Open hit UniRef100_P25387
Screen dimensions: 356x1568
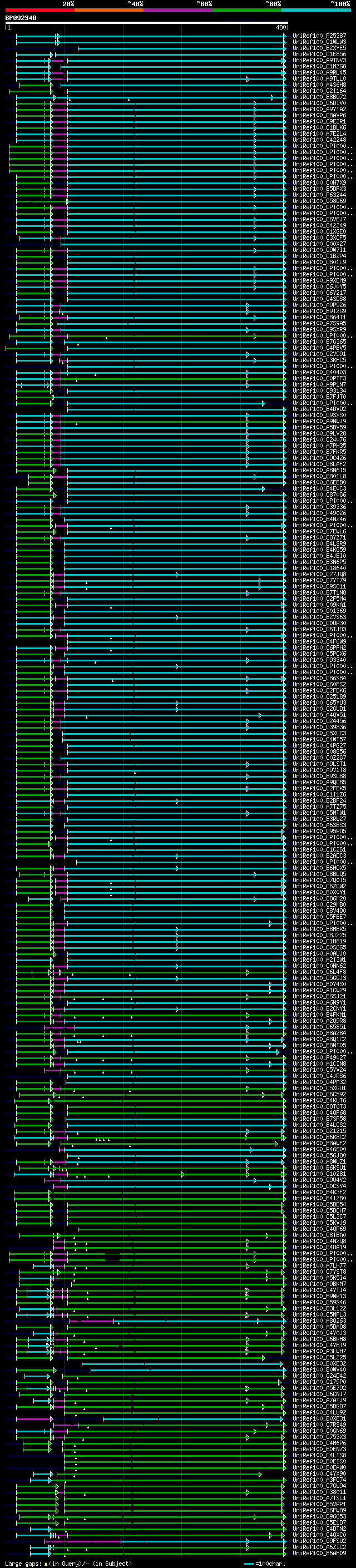[x=319, y=36]
